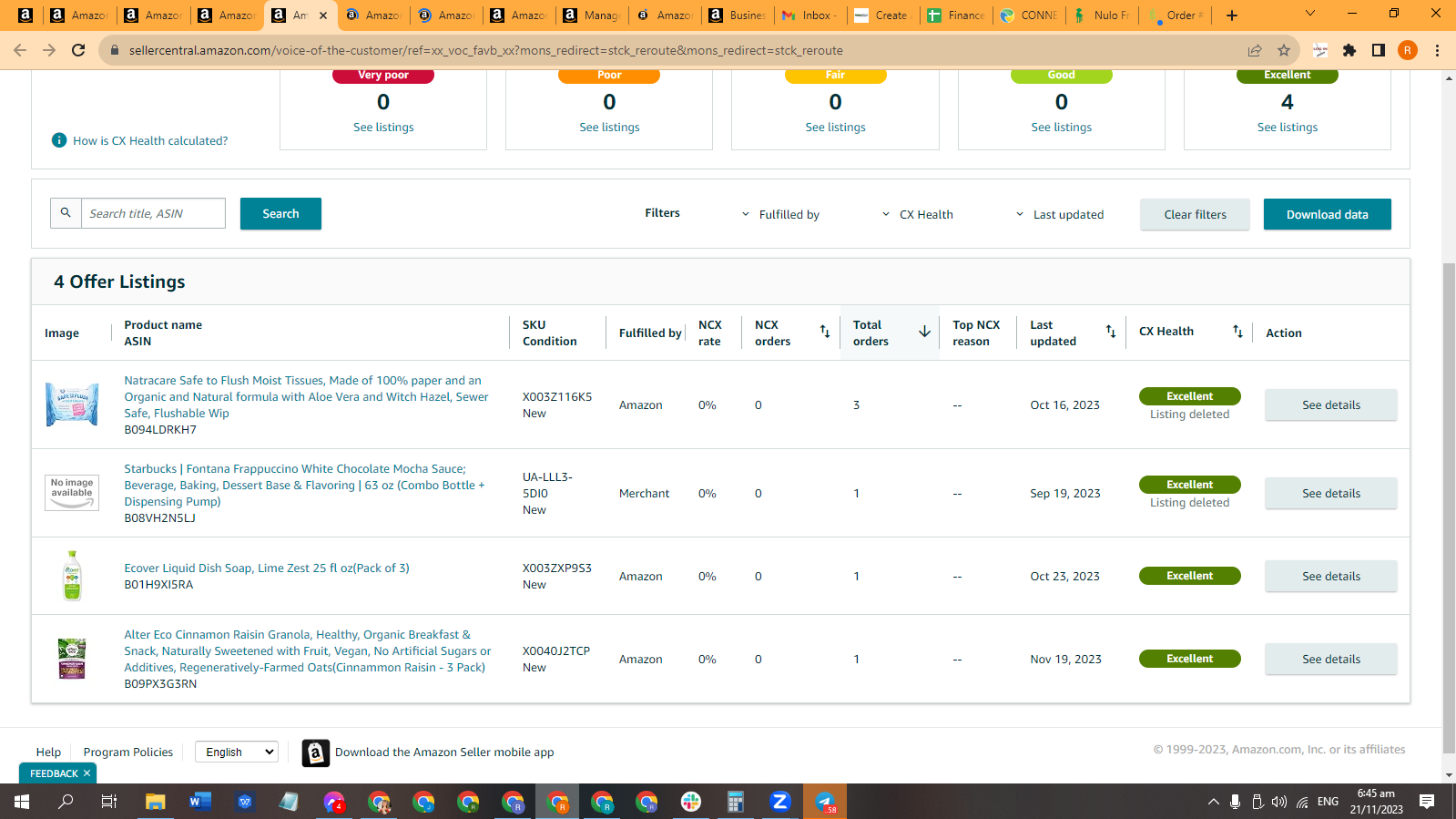This screenshot has height=819, width=1456.
Task: Open File Explorer from the taskbar
Action: 155,802
